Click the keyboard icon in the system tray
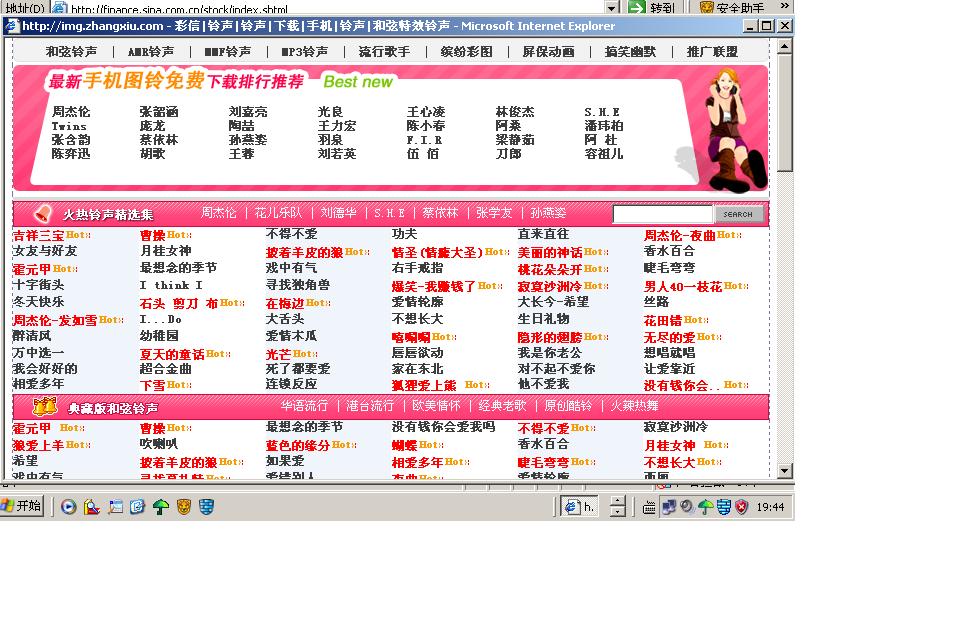Screen dimensions: 962x629 [x=648, y=507]
